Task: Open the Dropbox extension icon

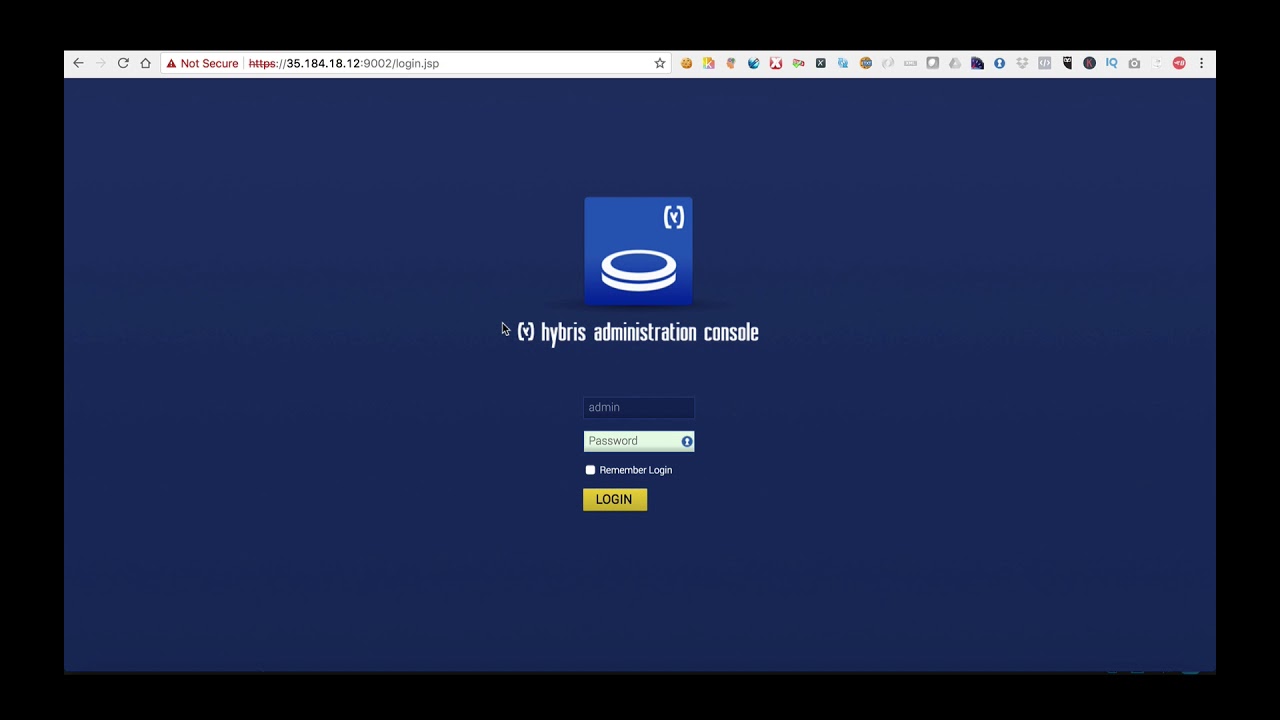Action: pos(1022,63)
